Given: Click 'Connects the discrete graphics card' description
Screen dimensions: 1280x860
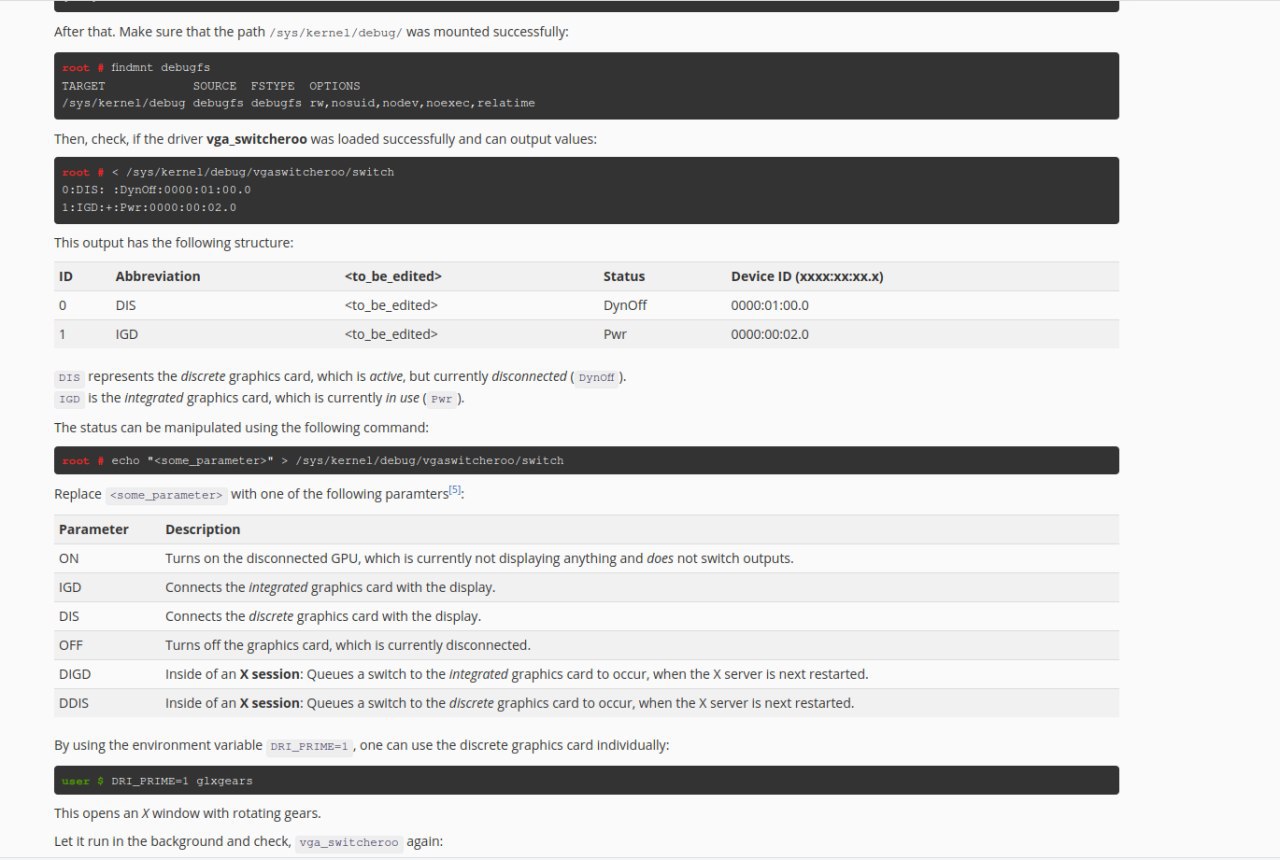Looking at the screenshot, I should 323,616.
